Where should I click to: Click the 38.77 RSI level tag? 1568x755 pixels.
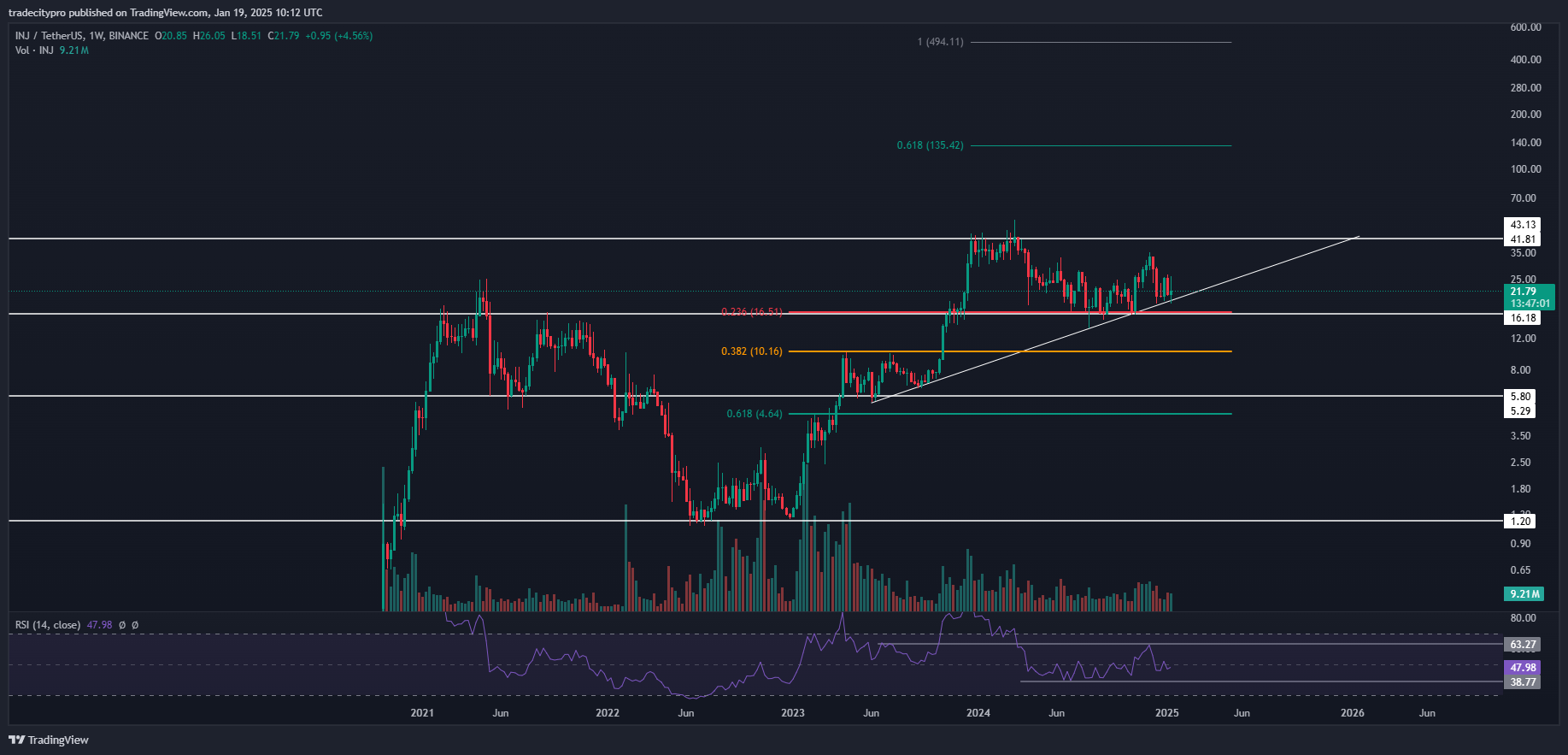click(1522, 682)
